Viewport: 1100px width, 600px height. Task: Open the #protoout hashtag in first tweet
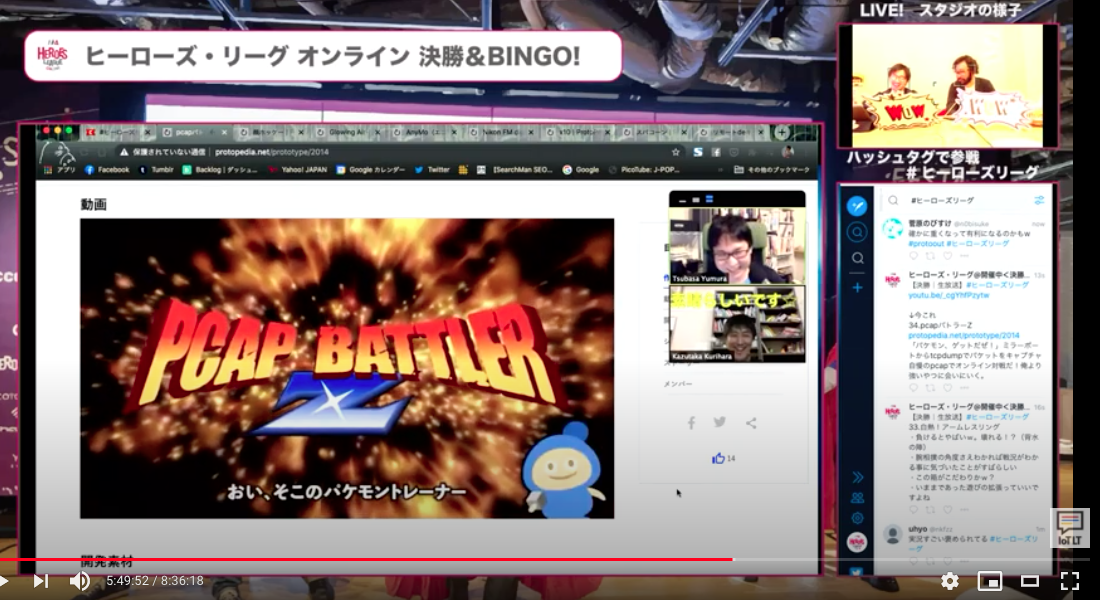pos(925,244)
